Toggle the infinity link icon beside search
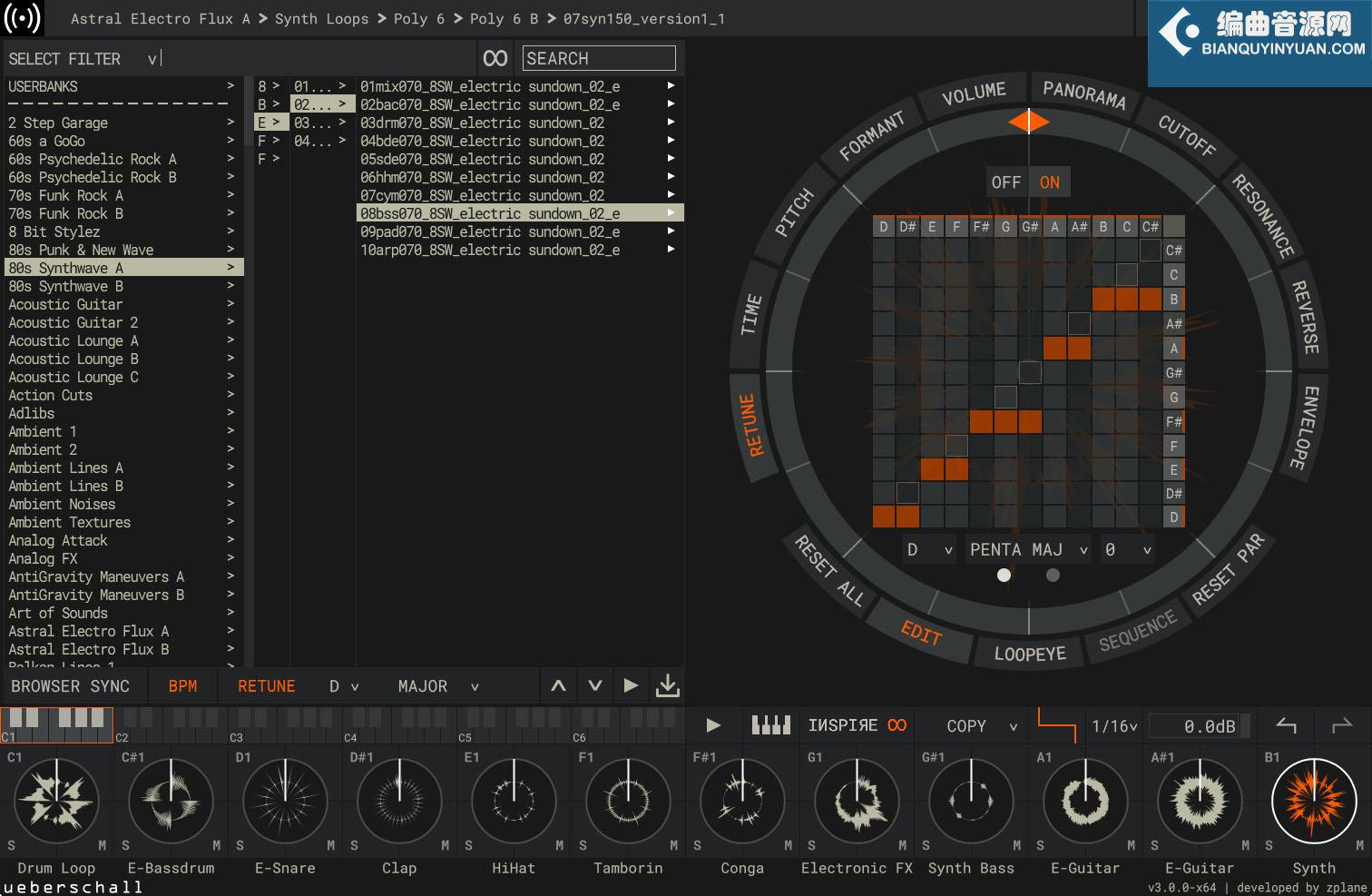The image size is (1372, 896). [495, 59]
